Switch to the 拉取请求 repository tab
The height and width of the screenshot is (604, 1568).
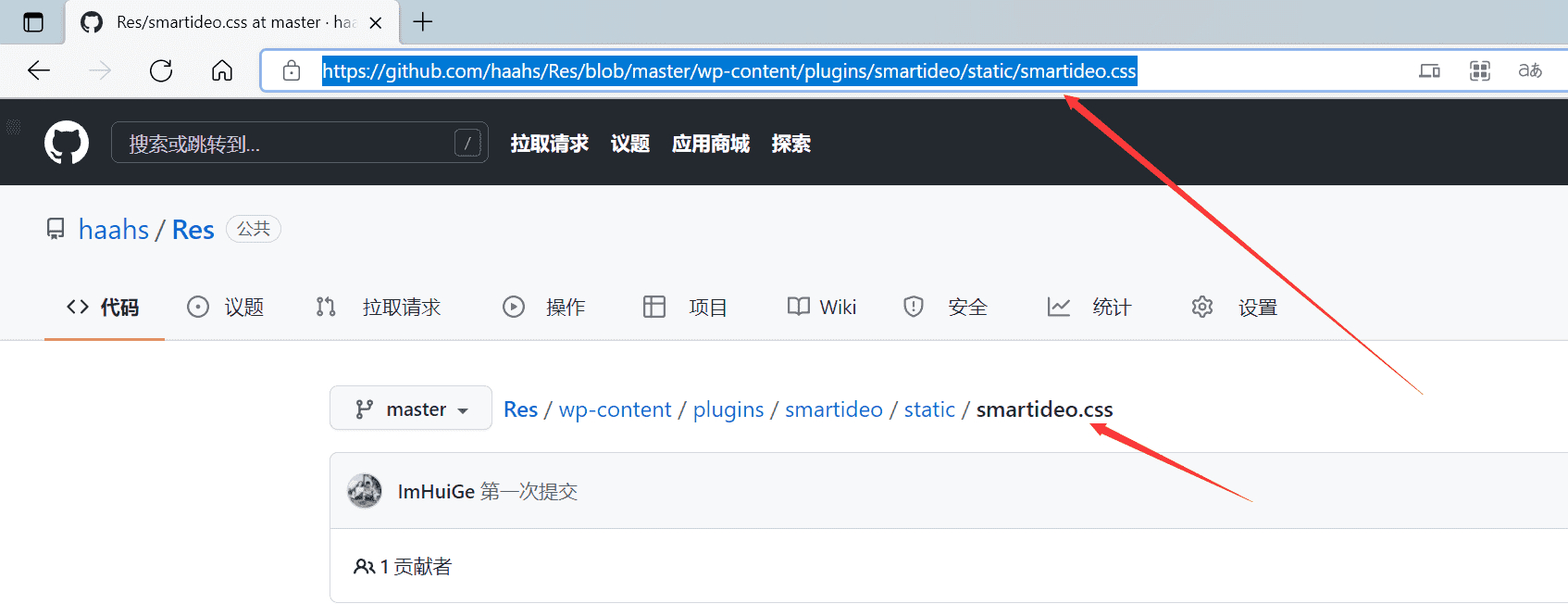click(379, 308)
